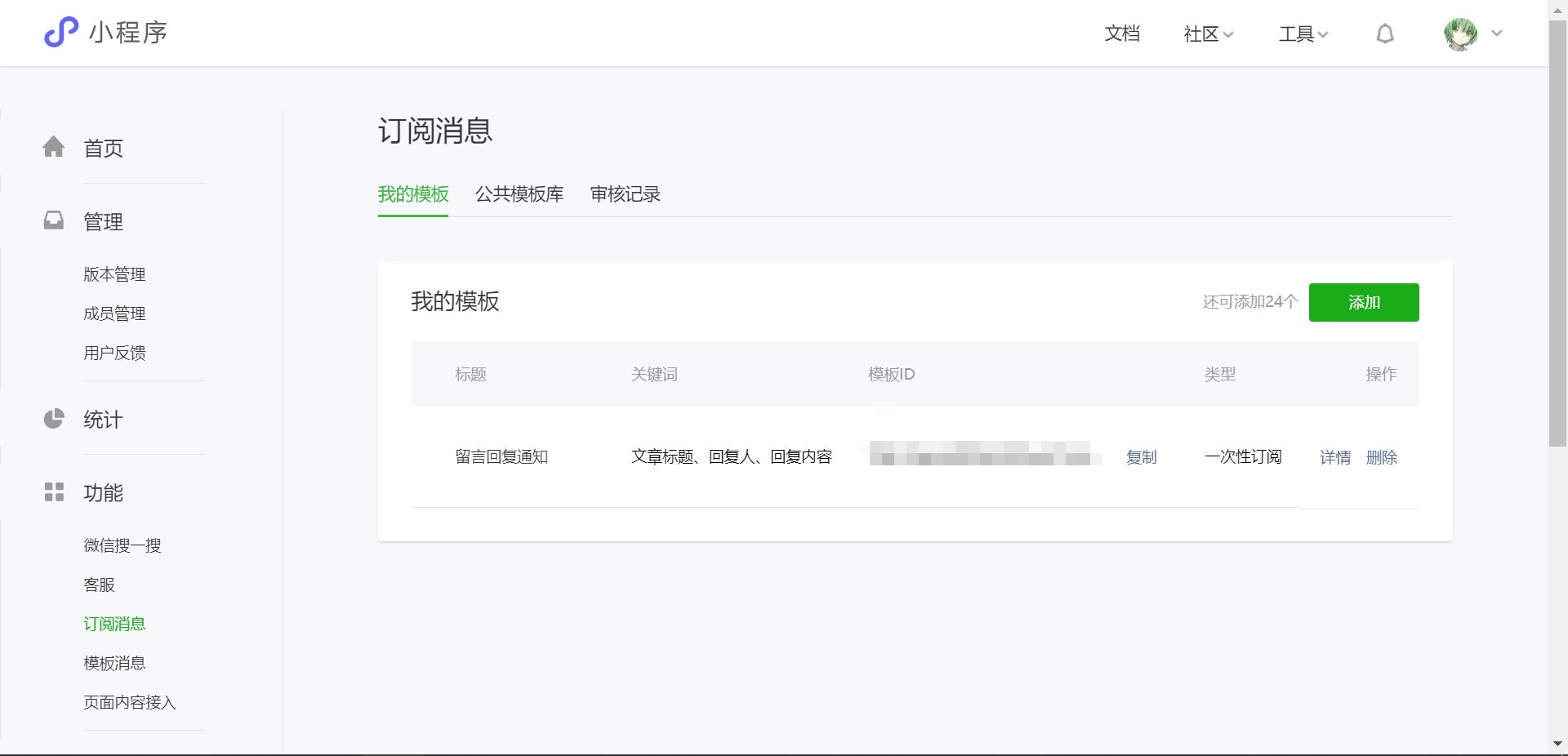Expand the 社区 dropdown menu
1568x756 pixels.
point(1208,33)
